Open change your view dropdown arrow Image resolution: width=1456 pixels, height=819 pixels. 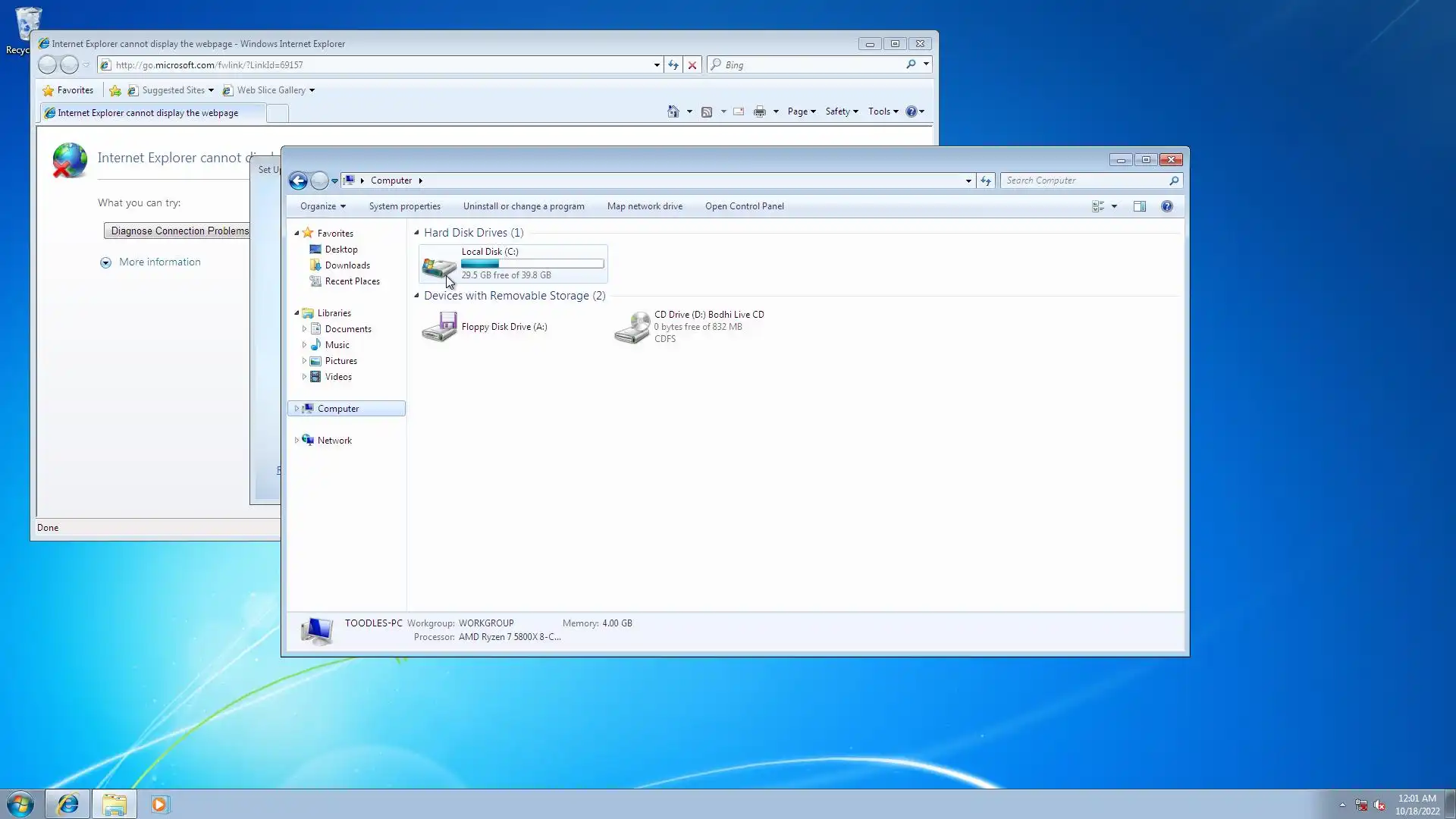click(1114, 206)
